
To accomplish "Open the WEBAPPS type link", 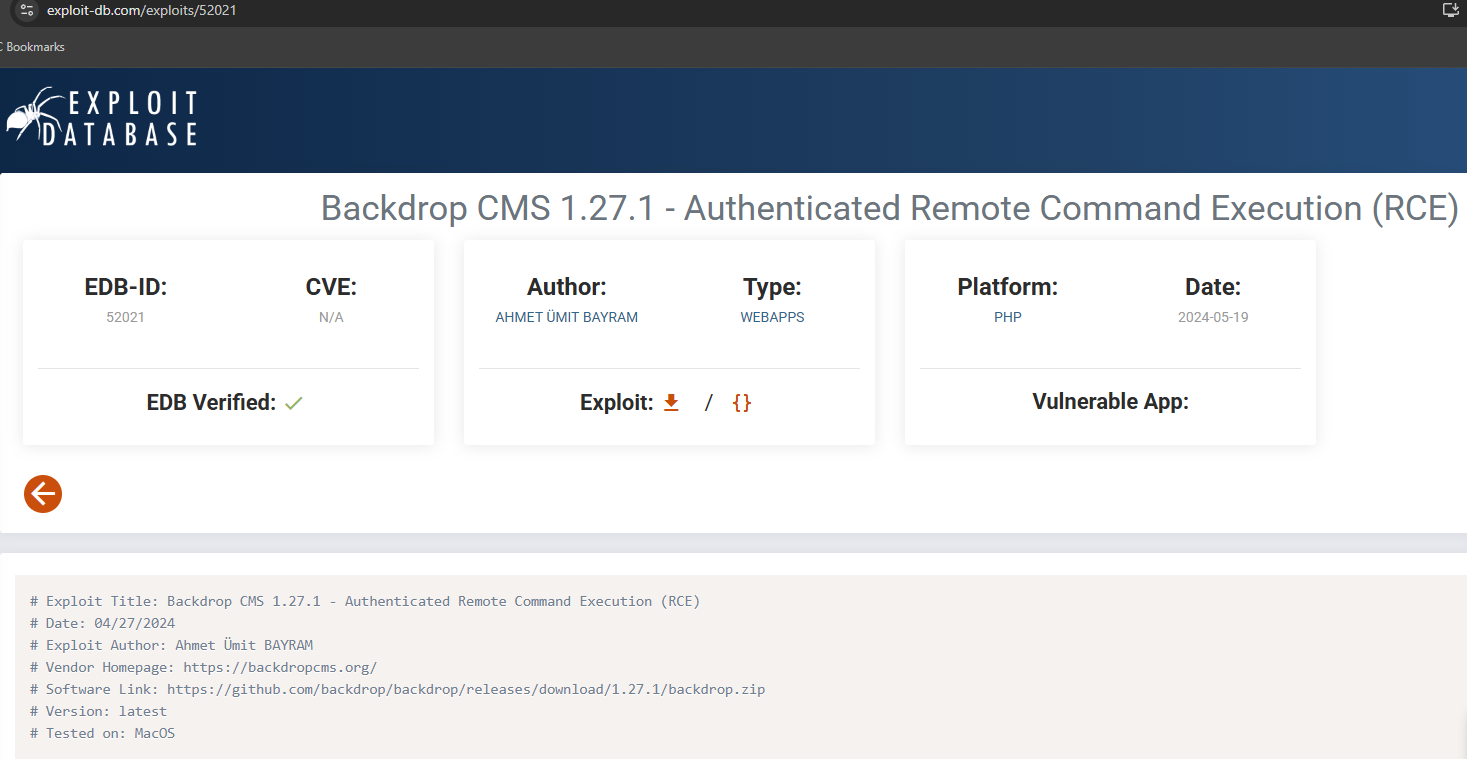I will coord(772,317).
